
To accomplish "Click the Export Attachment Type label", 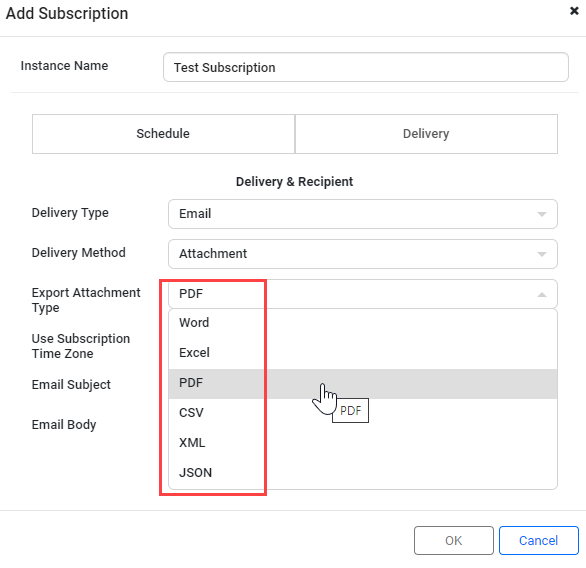I will [86, 300].
